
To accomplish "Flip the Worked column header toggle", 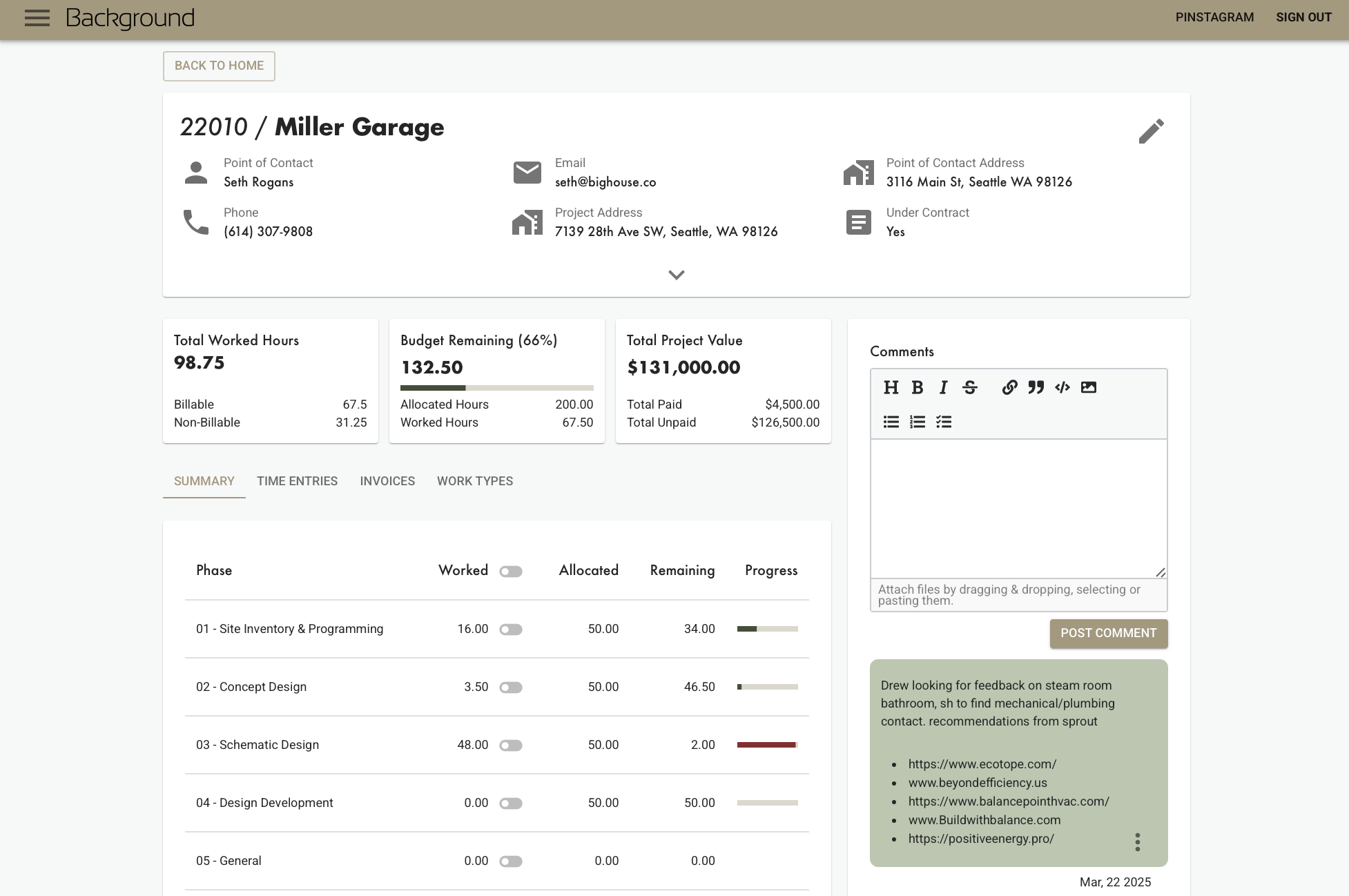I will coord(511,571).
